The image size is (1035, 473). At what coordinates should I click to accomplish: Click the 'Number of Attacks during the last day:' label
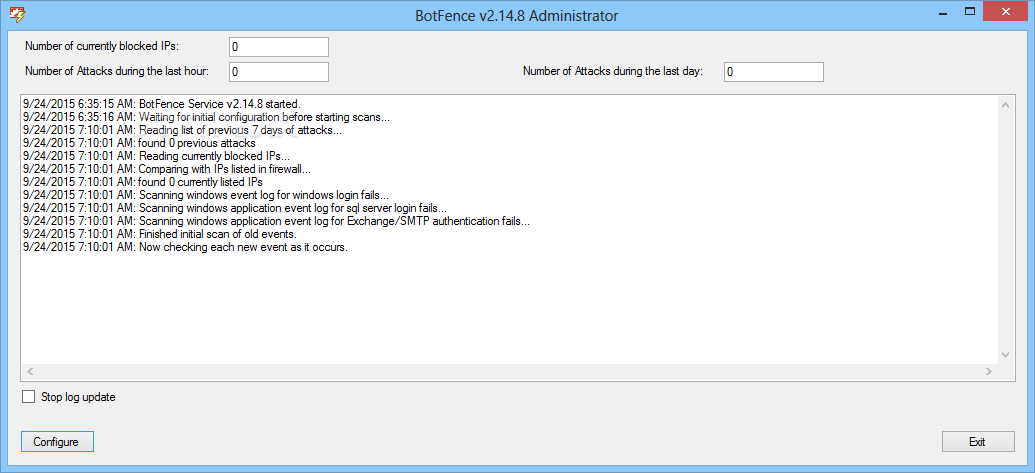tap(613, 71)
